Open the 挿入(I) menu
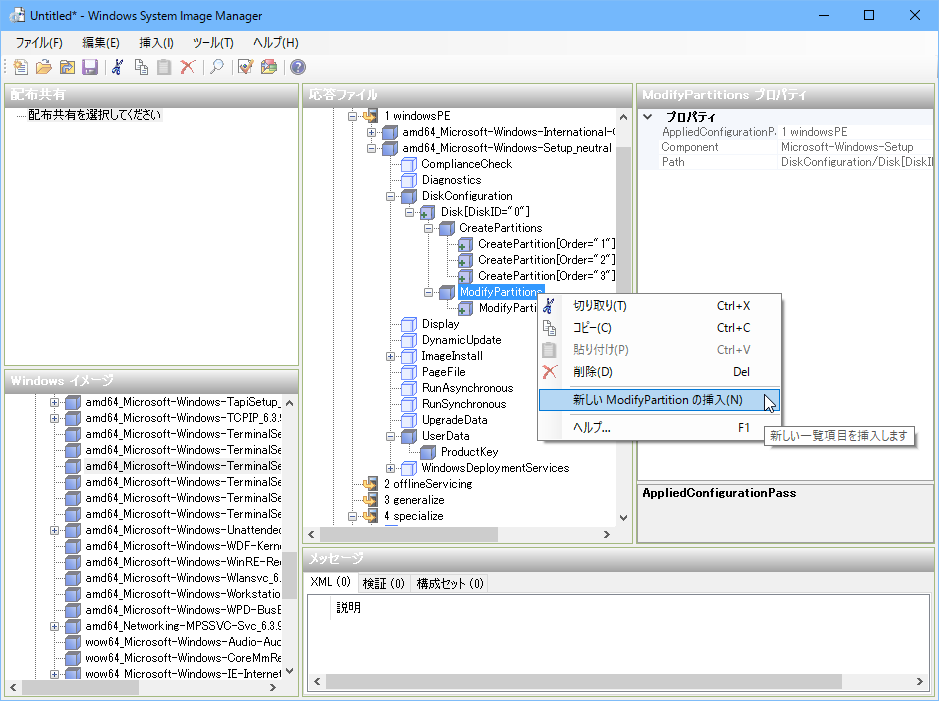The image size is (939, 701). coord(156,43)
